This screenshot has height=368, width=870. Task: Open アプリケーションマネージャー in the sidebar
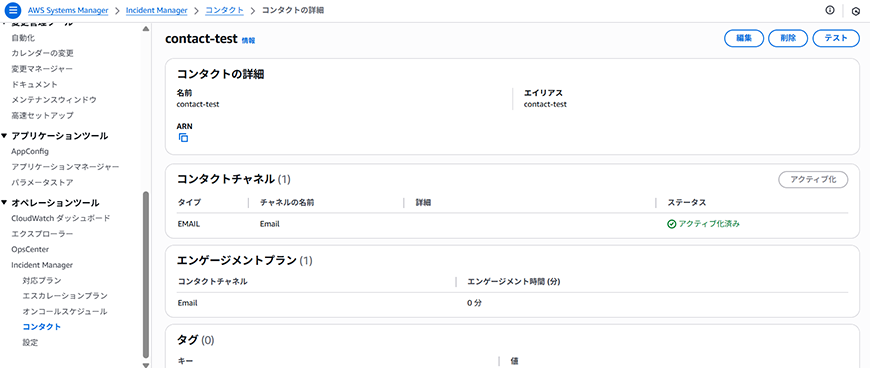[65, 167]
